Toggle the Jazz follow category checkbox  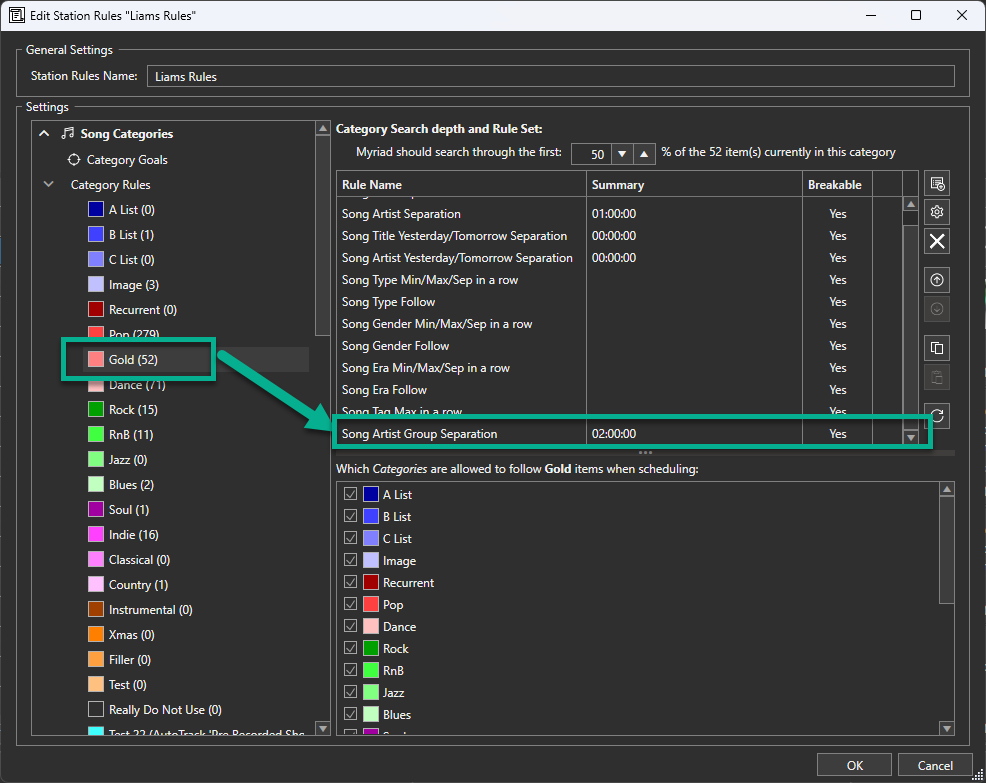(x=350, y=692)
